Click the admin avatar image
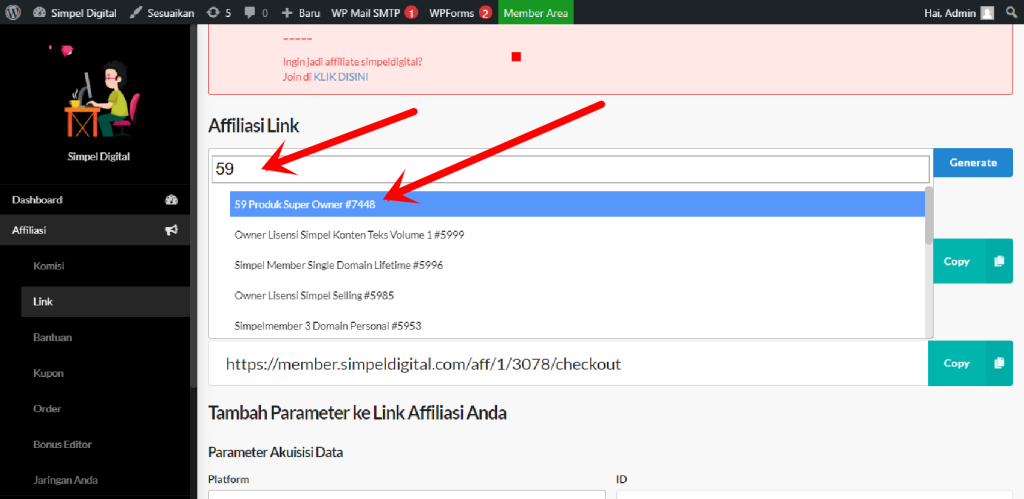This screenshot has height=499, width=1024. tap(987, 12)
